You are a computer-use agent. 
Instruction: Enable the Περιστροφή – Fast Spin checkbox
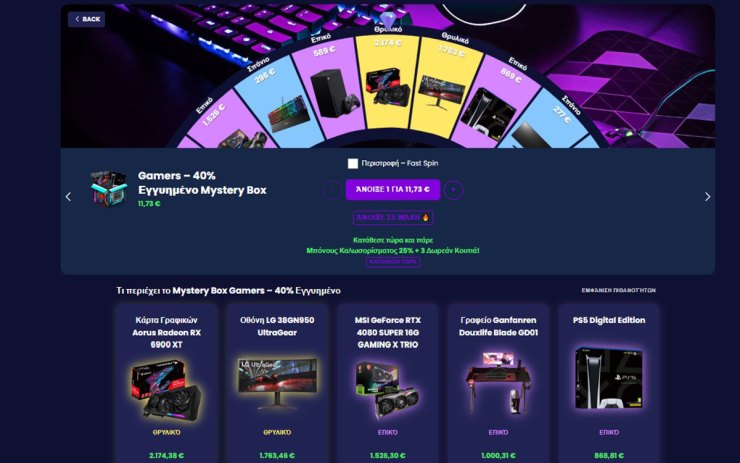coord(353,163)
